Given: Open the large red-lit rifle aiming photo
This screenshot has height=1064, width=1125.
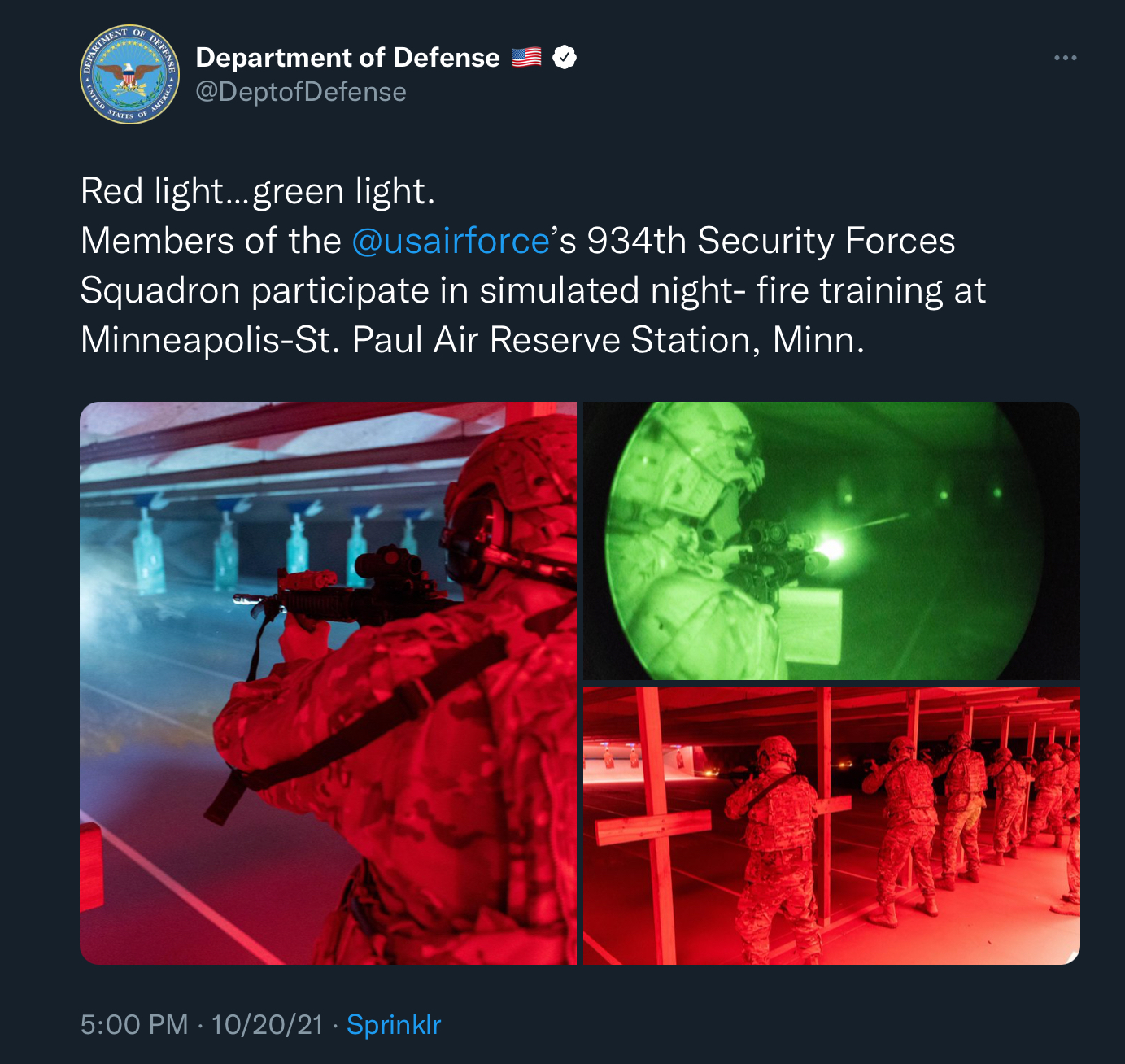Looking at the screenshot, I should (x=328, y=683).
